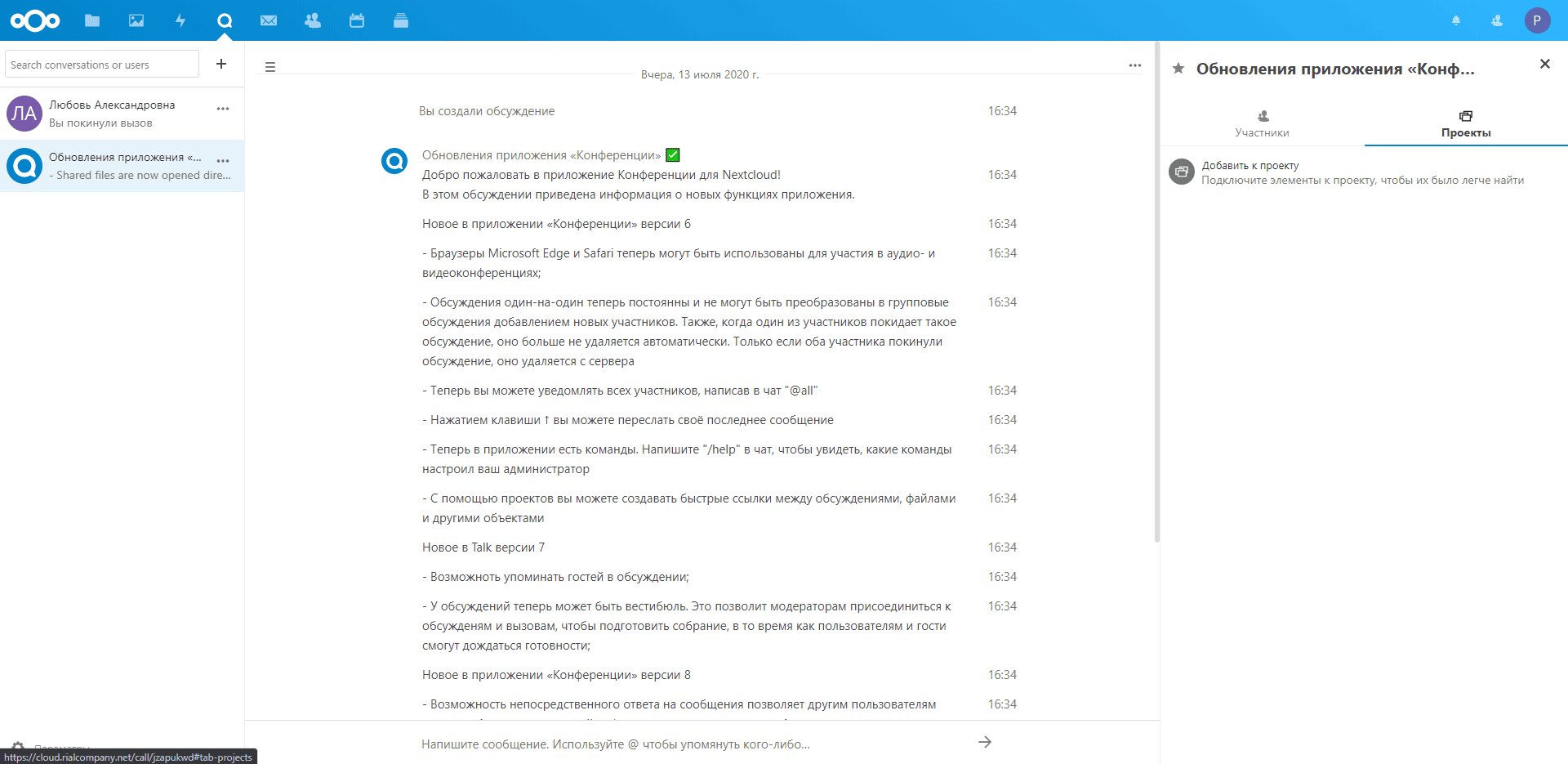This screenshot has width=1568, height=764.
Task: Select Любовь Александровна conversation
Action: [122, 114]
